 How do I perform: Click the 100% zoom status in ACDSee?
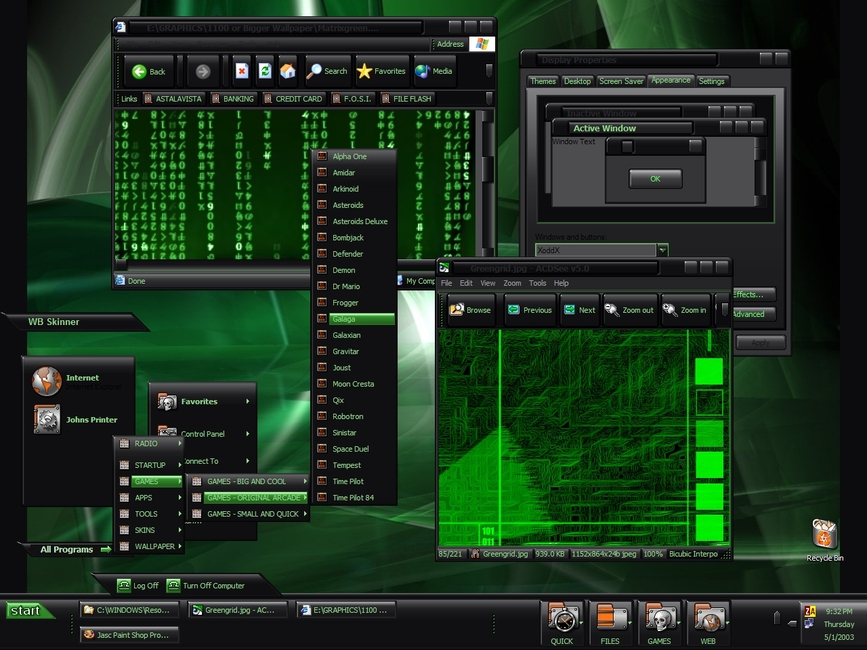click(x=652, y=554)
